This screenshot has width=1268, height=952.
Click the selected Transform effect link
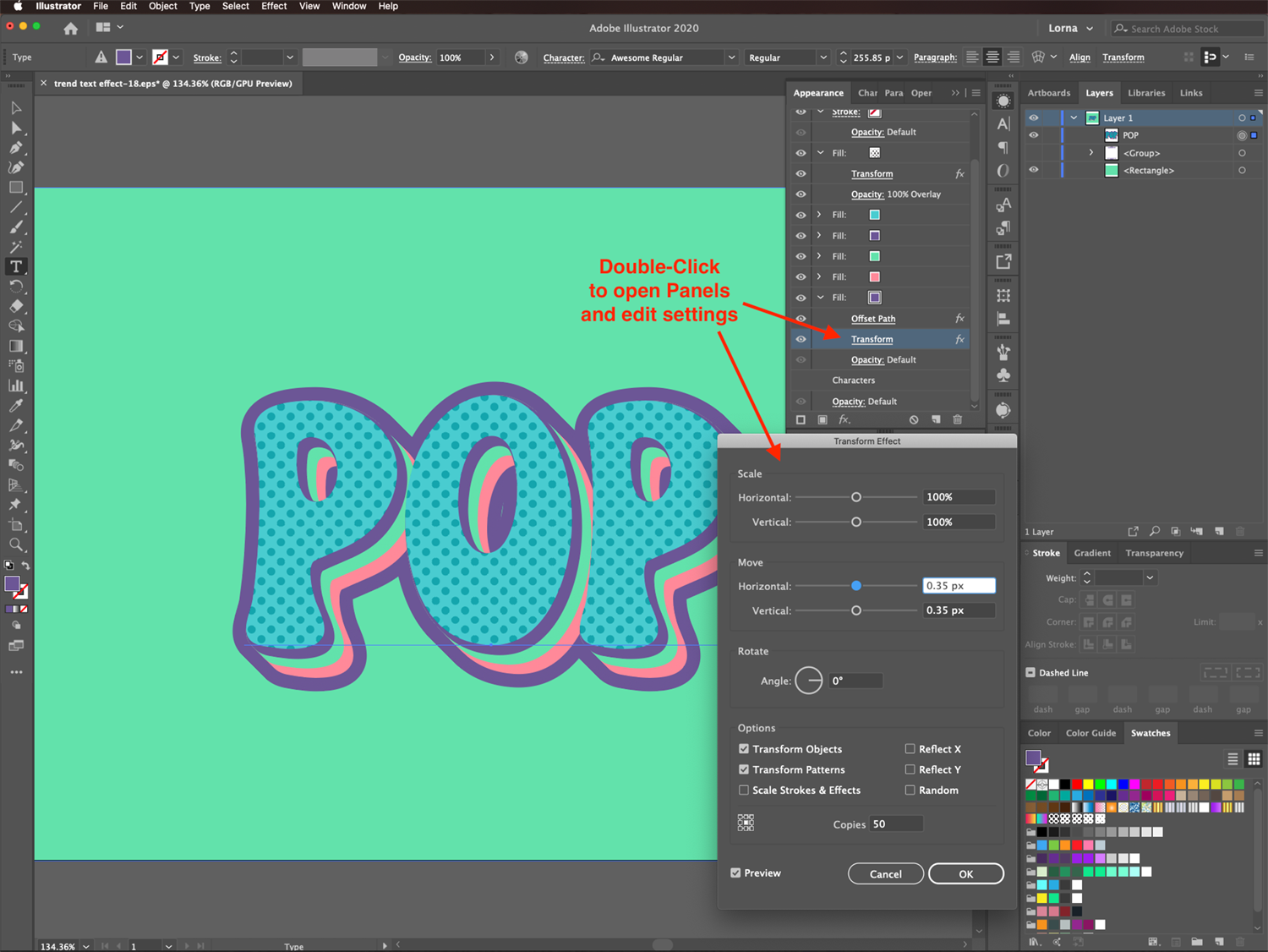(x=872, y=339)
